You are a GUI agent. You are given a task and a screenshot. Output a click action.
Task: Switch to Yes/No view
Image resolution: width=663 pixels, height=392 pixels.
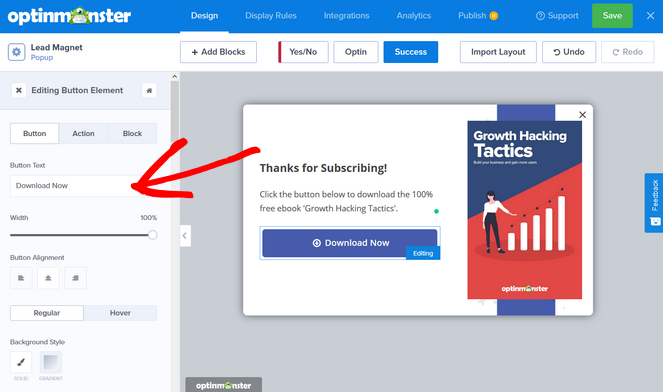pos(303,52)
